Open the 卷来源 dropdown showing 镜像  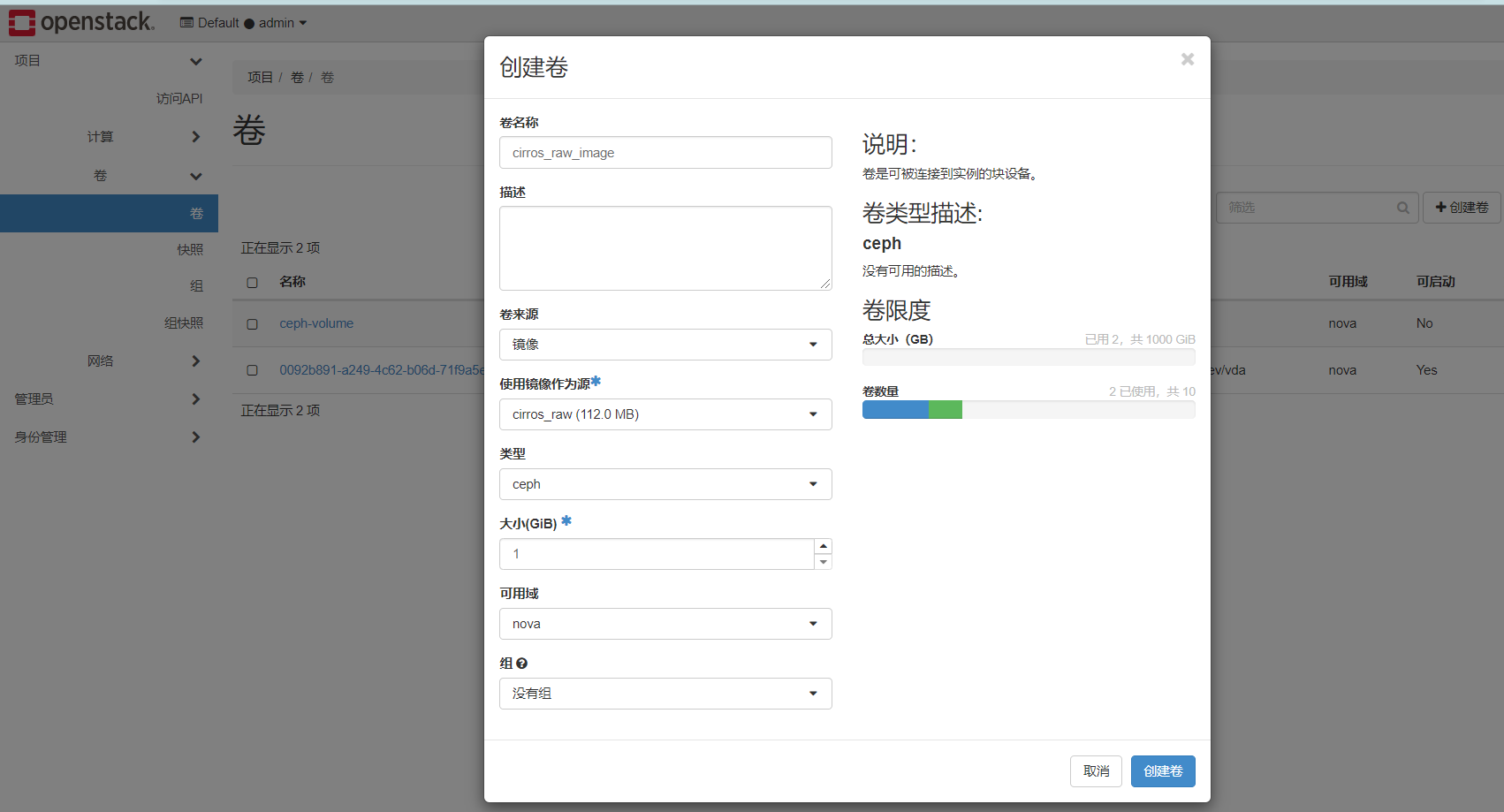click(x=665, y=345)
